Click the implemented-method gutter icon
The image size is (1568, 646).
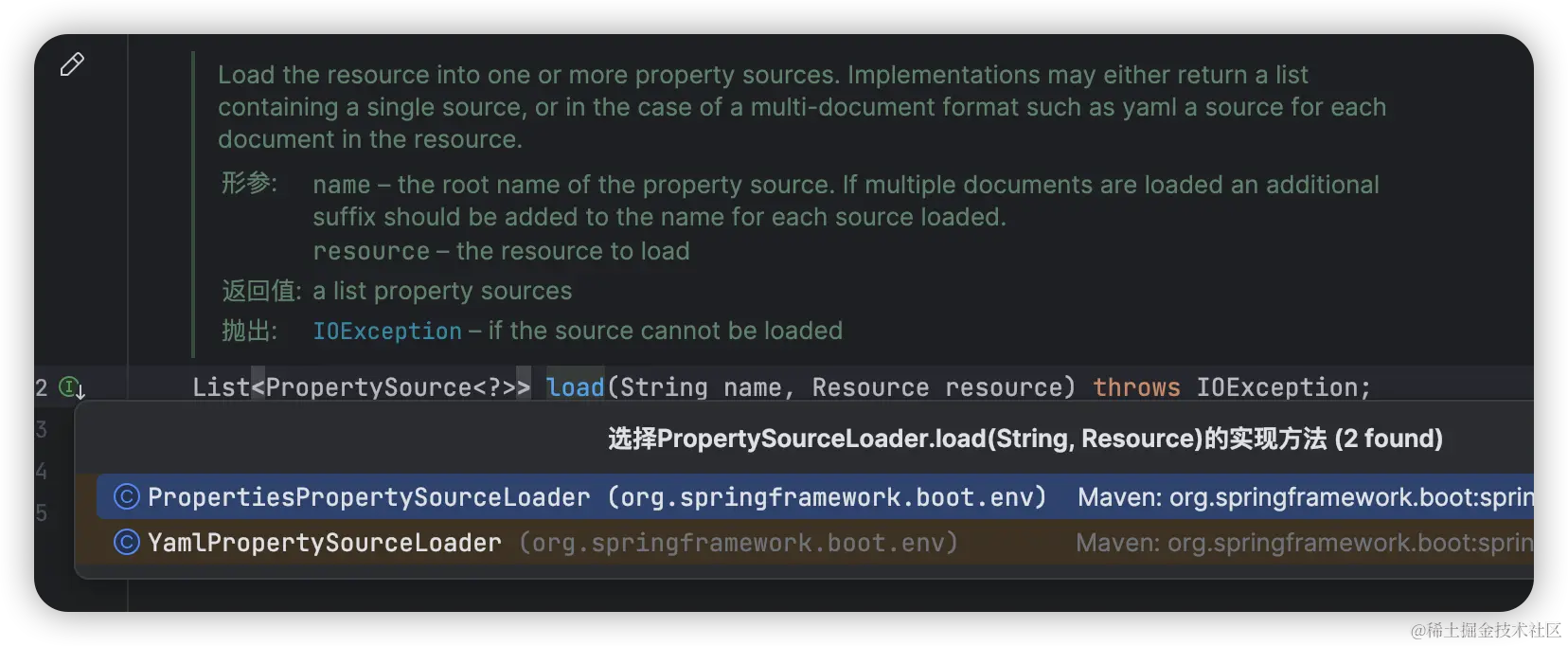[72, 387]
